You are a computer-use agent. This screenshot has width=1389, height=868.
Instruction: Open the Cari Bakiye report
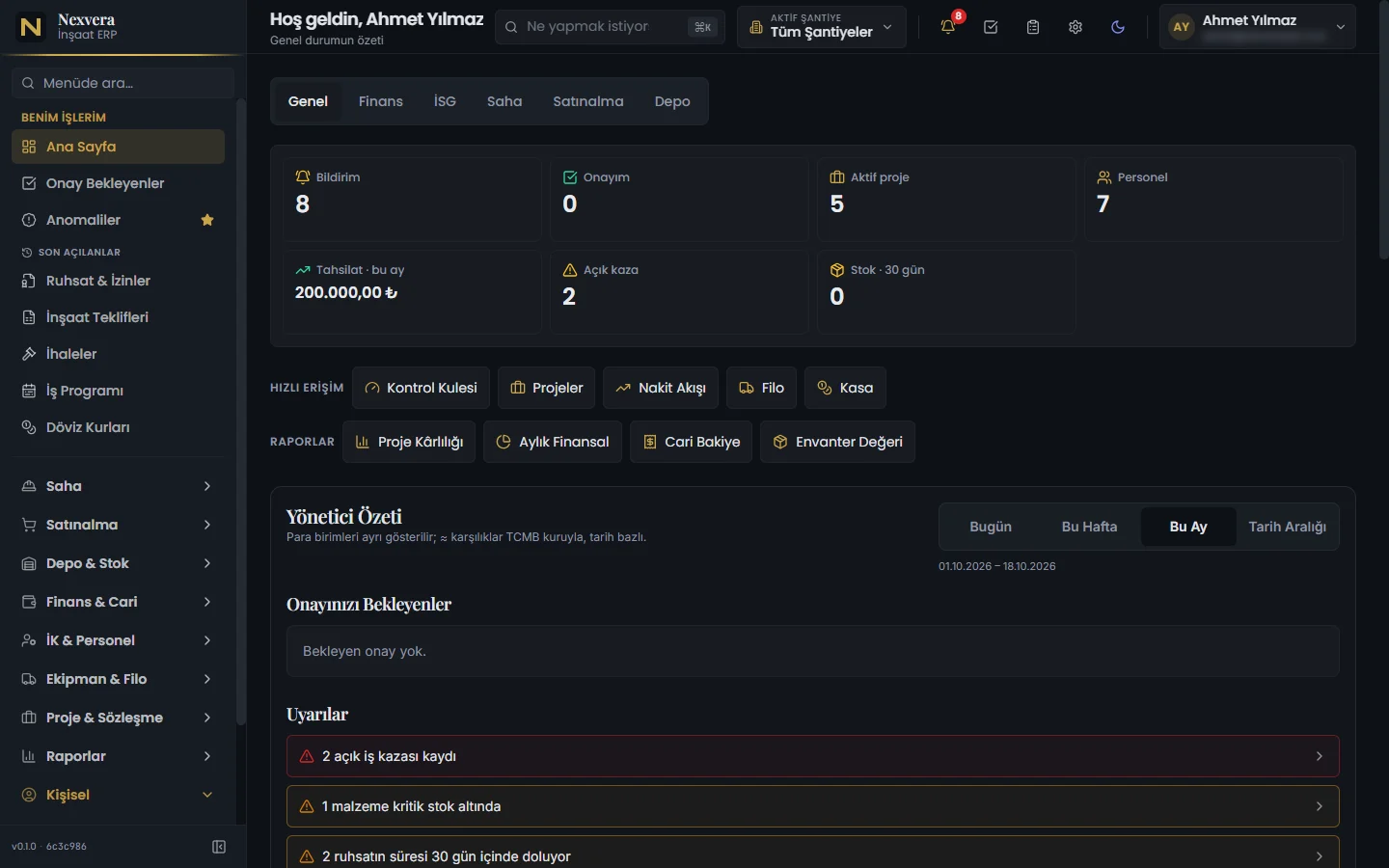coord(692,442)
